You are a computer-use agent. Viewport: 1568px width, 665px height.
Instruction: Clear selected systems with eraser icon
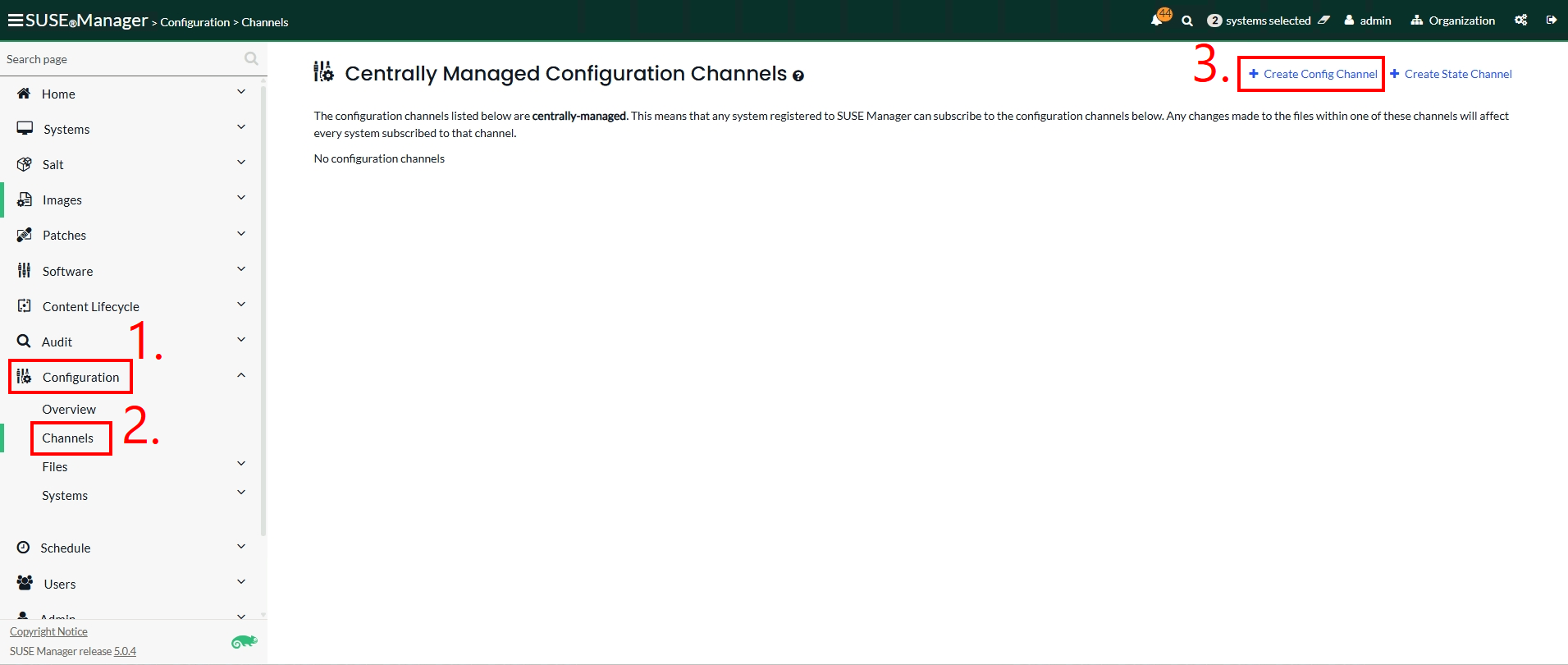pos(1323,21)
